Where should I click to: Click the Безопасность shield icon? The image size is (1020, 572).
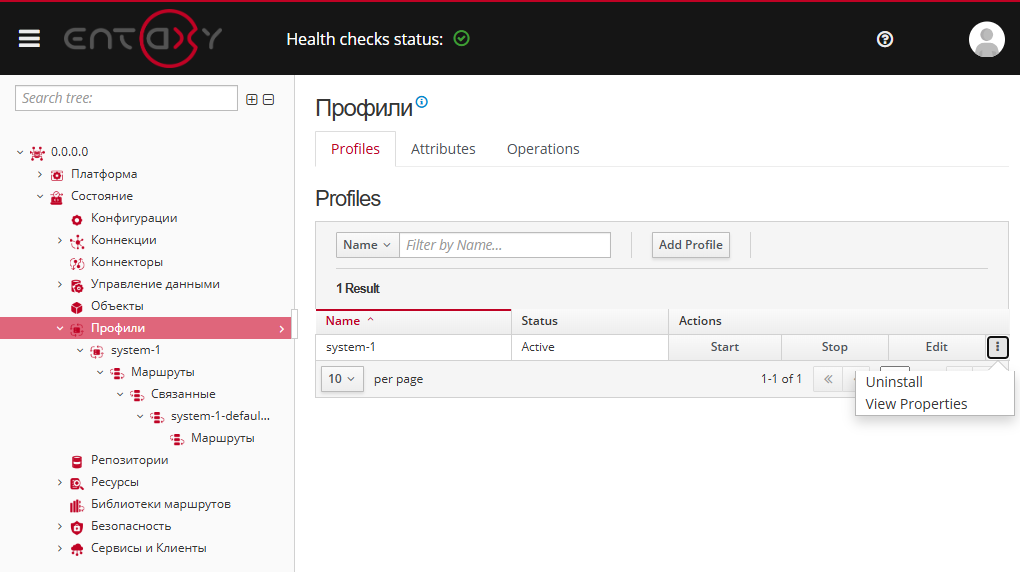click(77, 527)
